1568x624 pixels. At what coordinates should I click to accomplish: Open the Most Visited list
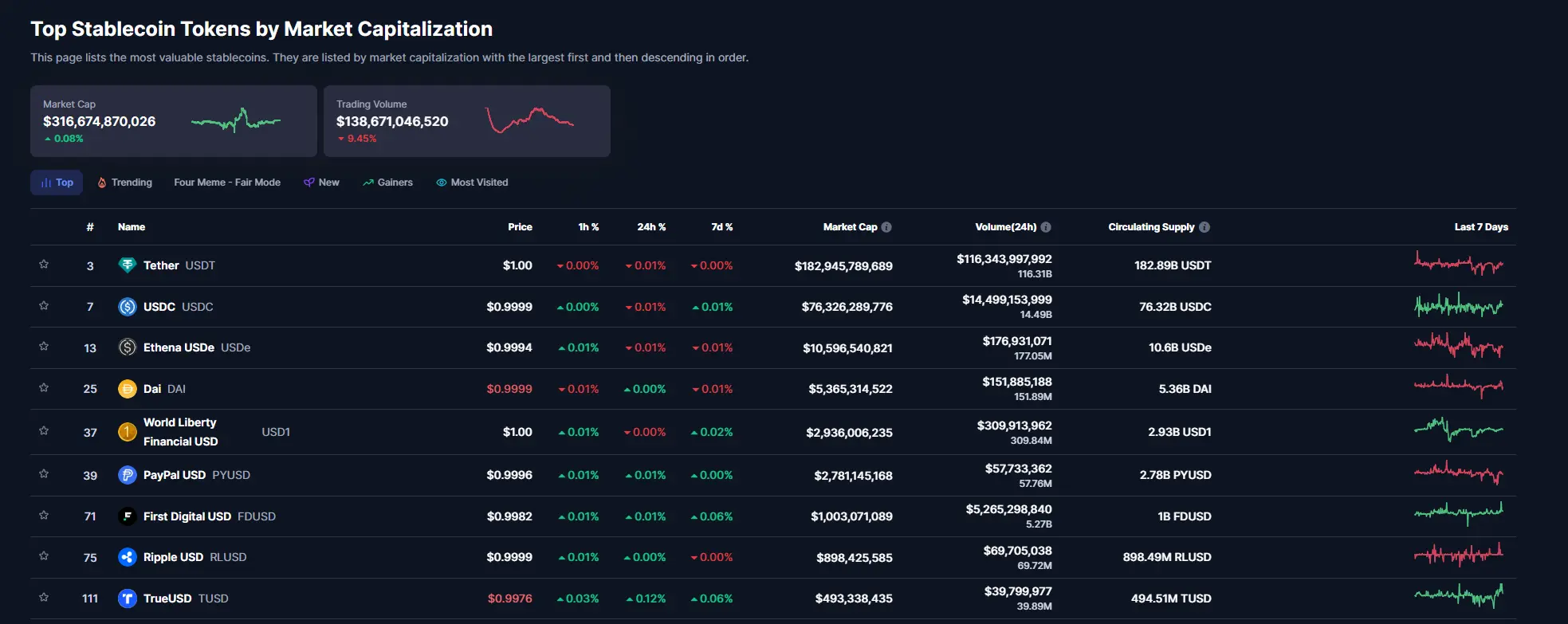click(472, 182)
